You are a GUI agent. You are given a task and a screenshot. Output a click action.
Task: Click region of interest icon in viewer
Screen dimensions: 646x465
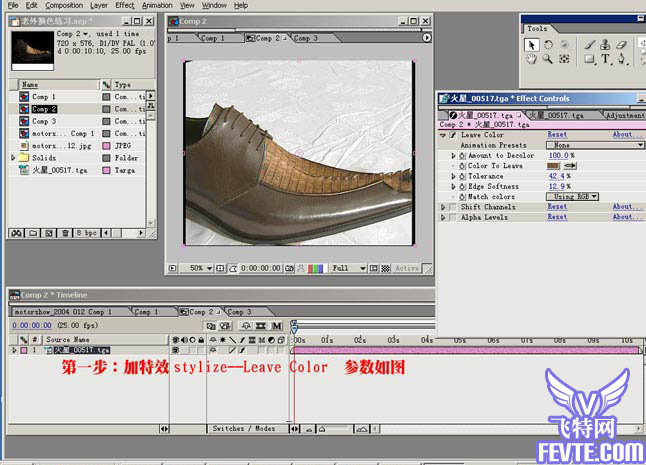click(374, 269)
